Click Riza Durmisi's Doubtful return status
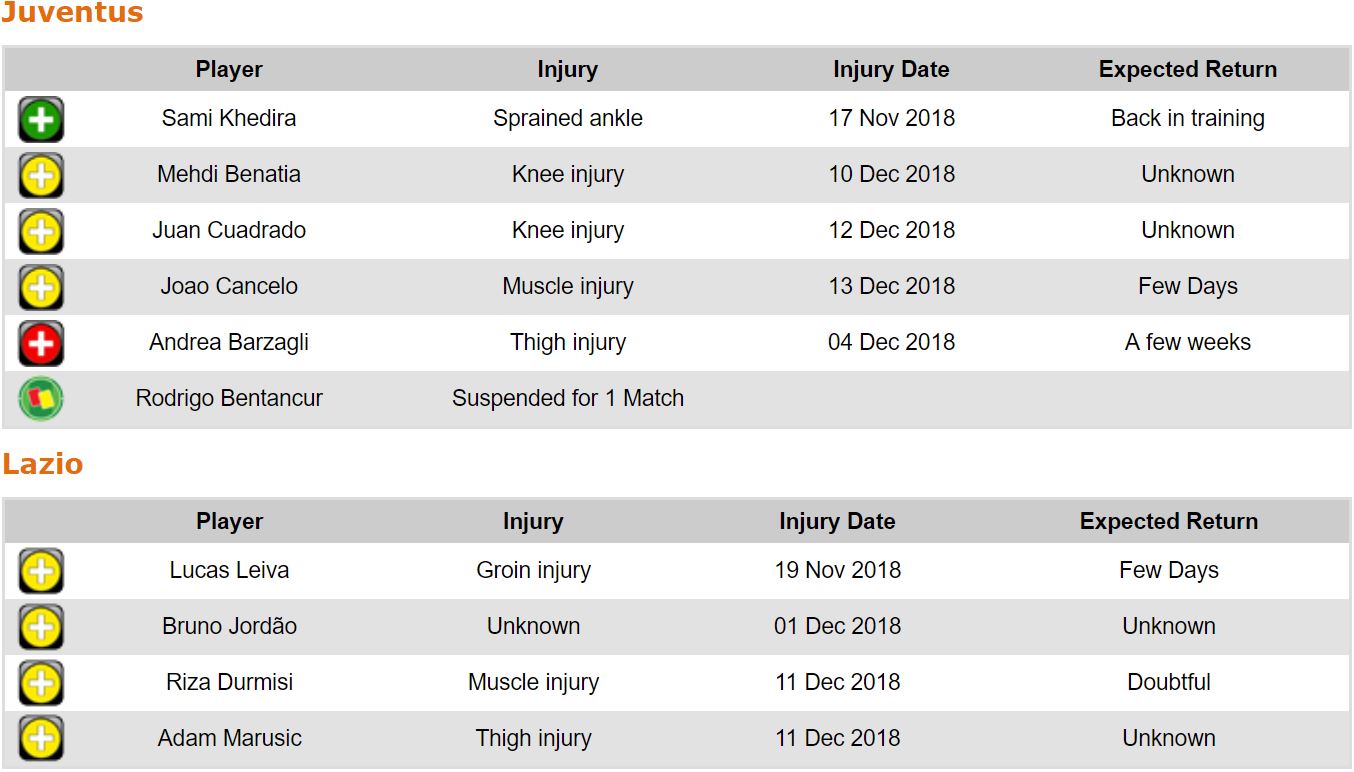The image size is (1354, 772). click(x=1168, y=682)
